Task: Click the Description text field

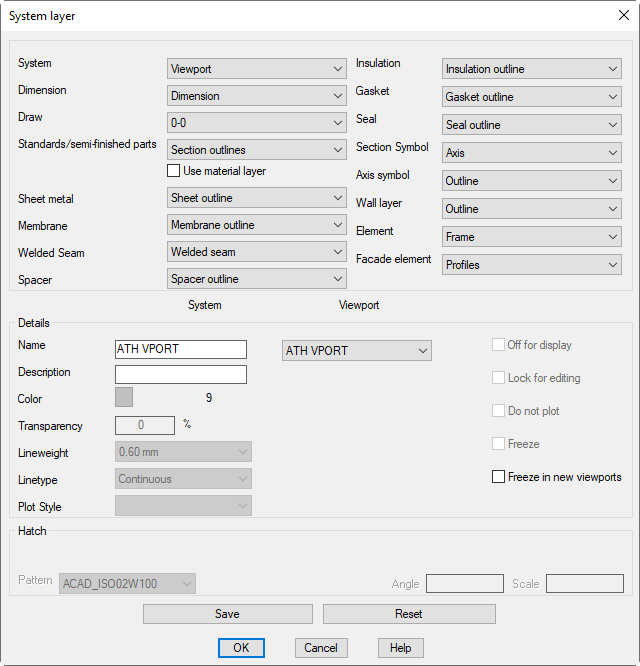Action: [181, 374]
